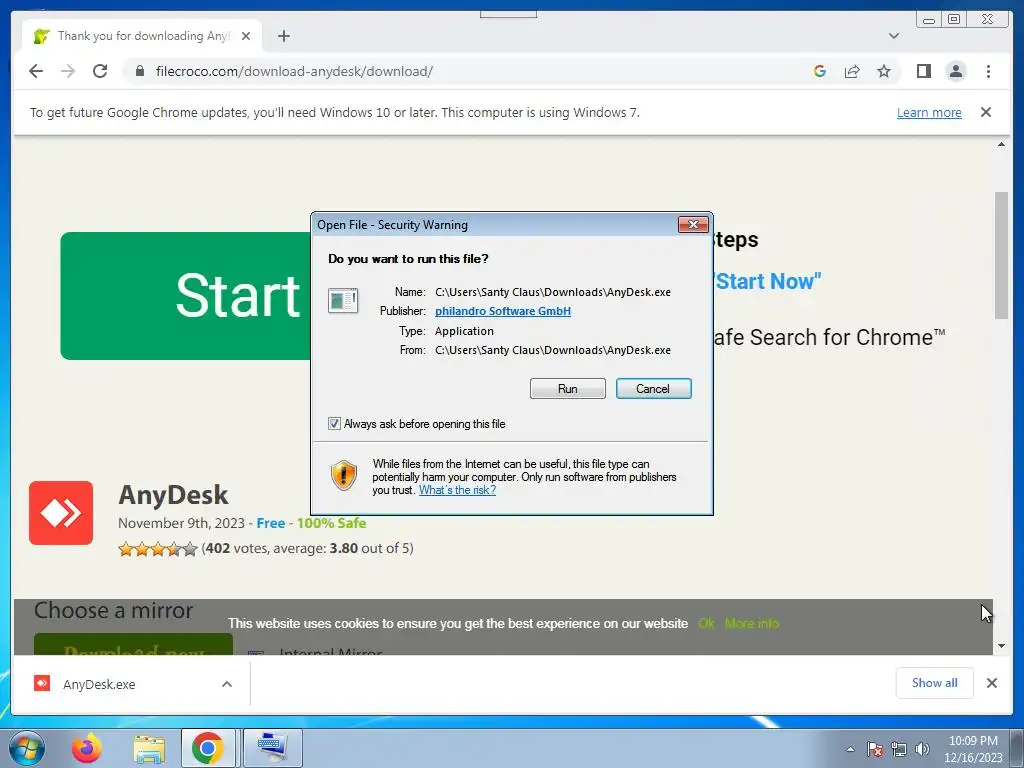Screen dimensions: 1024x768
Task: Select the 'Thank you for downloading' tab
Action: coord(142,36)
